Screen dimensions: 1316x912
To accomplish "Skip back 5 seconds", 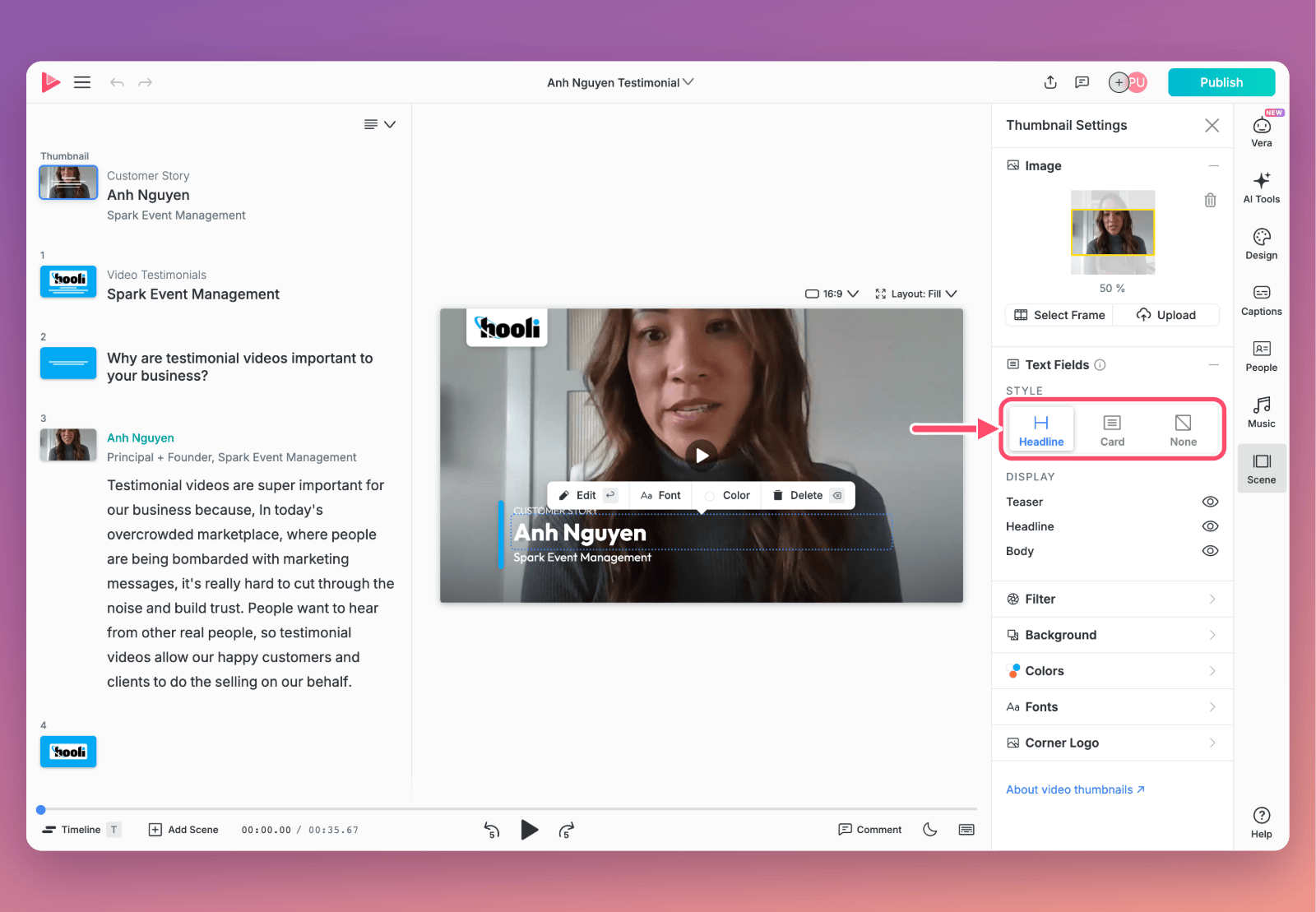I will [492, 830].
